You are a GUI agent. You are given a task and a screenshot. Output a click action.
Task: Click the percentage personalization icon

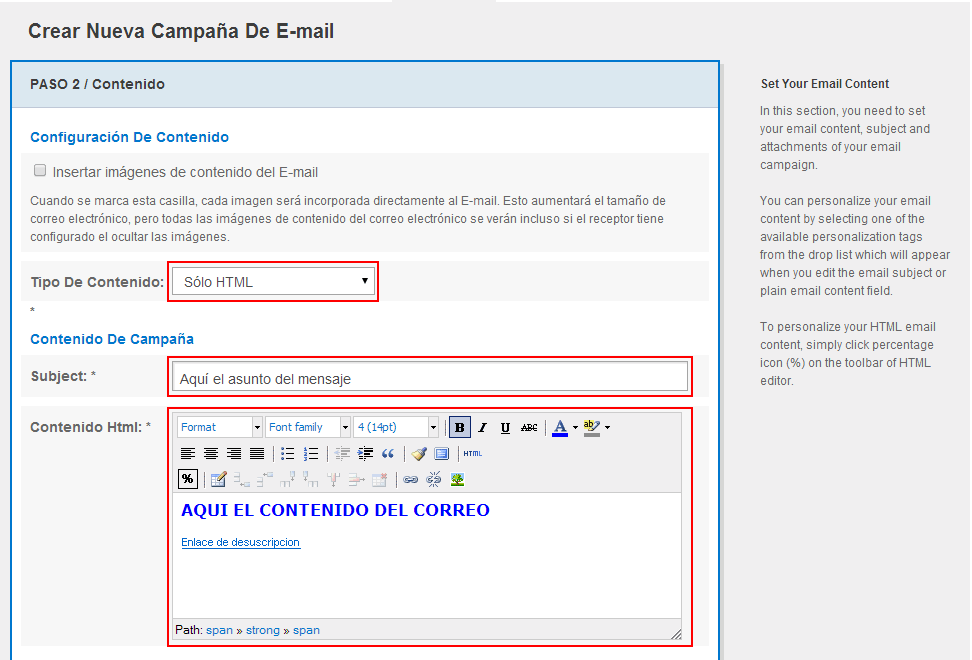pyautogui.click(x=188, y=479)
